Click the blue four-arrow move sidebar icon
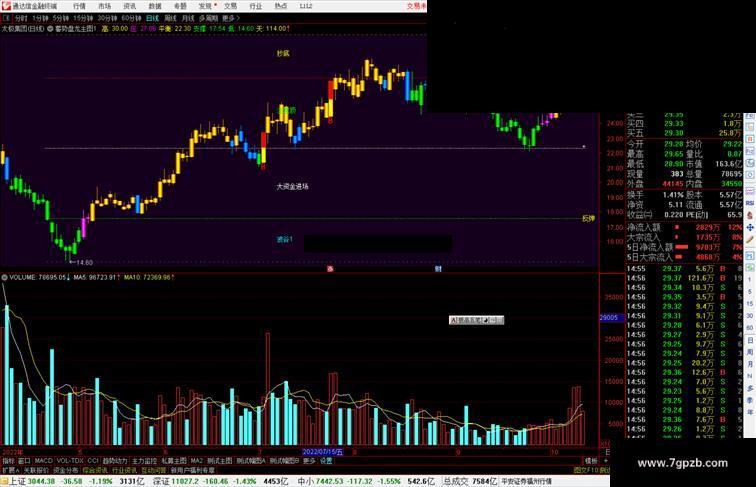Image resolution: width=756 pixels, height=487 pixels. click(750, 227)
